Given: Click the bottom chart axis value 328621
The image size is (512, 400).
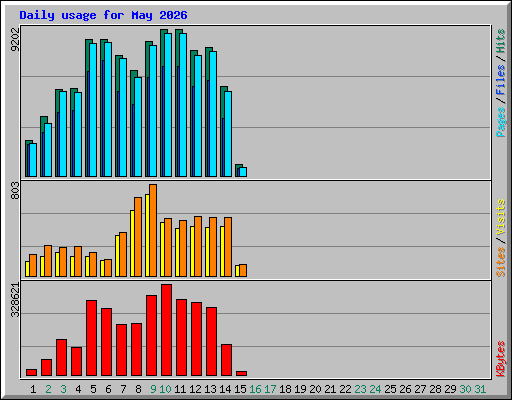Looking at the screenshot, I should click(x=15, y=300).
